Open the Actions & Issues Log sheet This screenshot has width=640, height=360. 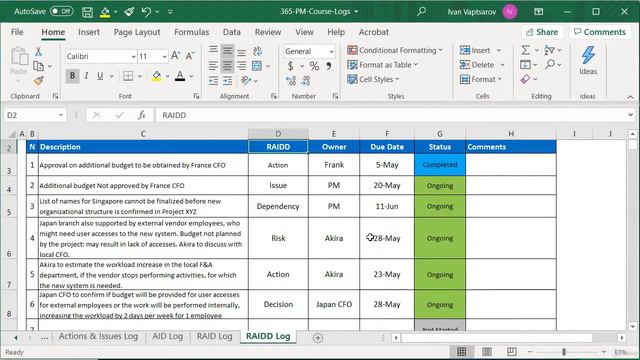[x=98, y=336]
